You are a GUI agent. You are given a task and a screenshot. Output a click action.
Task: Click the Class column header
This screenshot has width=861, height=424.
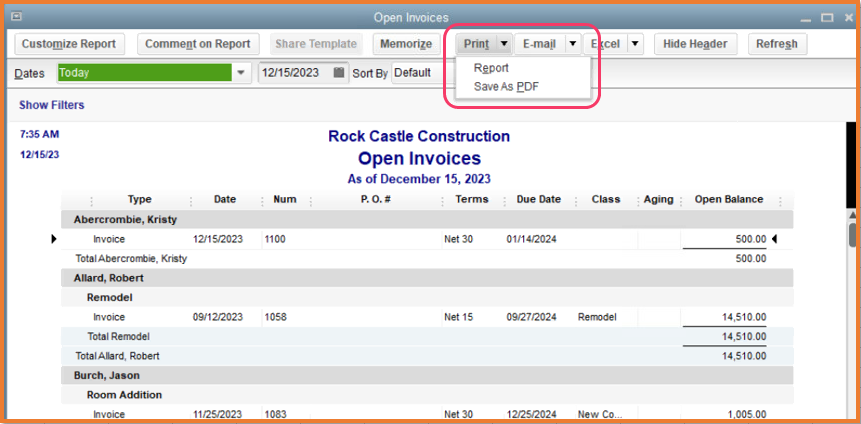tap(606, 199)
